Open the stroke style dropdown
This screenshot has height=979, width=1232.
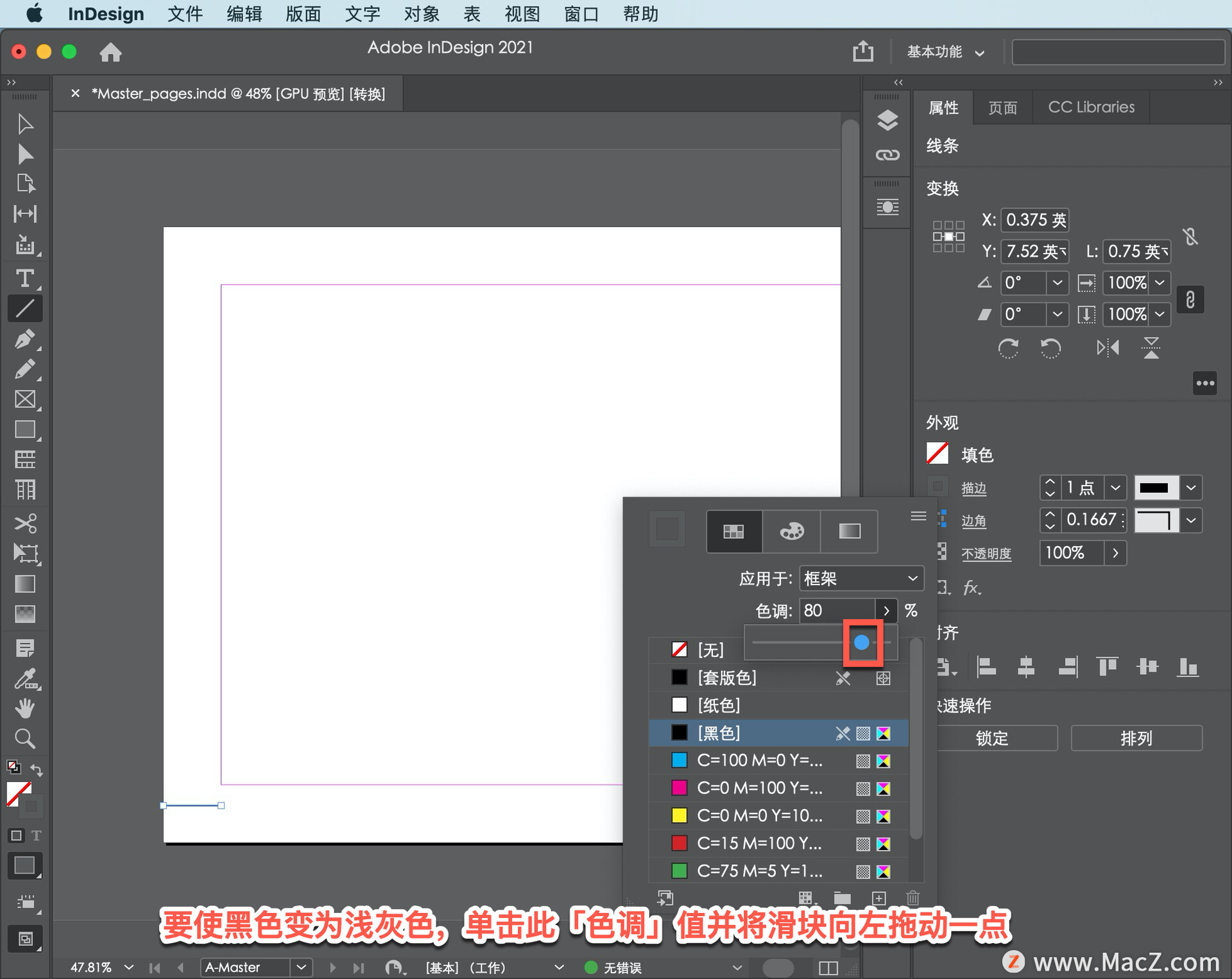click(1191, 488)
